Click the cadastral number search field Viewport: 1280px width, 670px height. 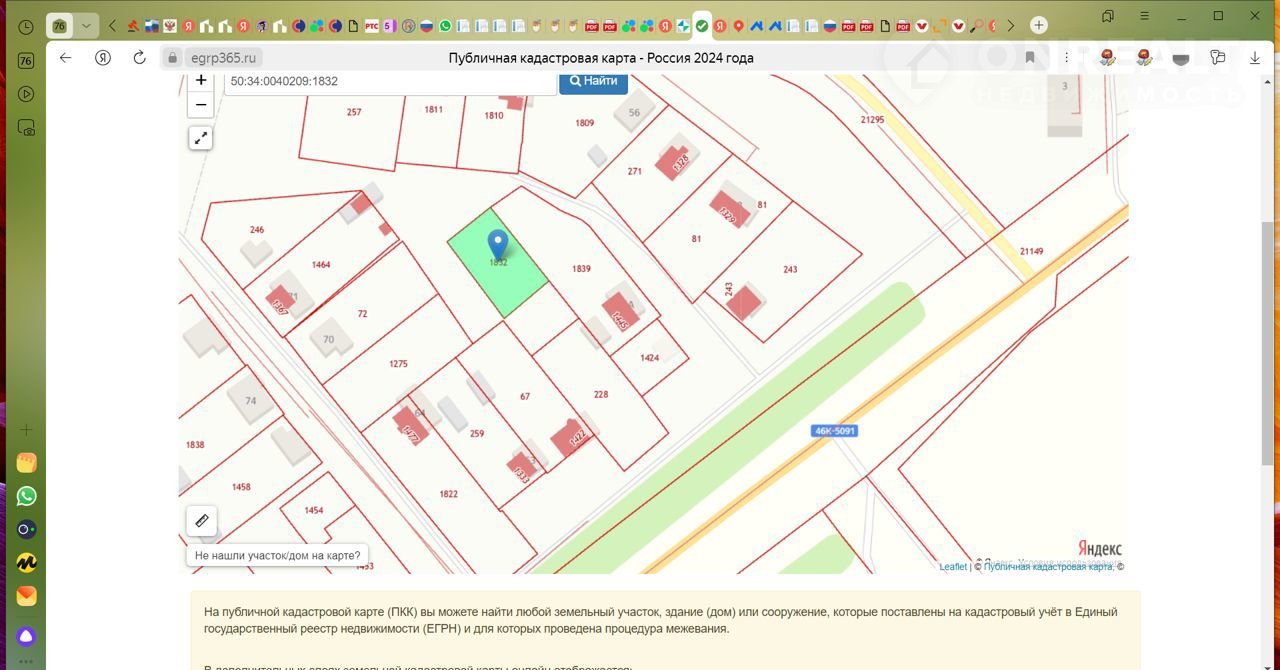(x=390, y=82)
